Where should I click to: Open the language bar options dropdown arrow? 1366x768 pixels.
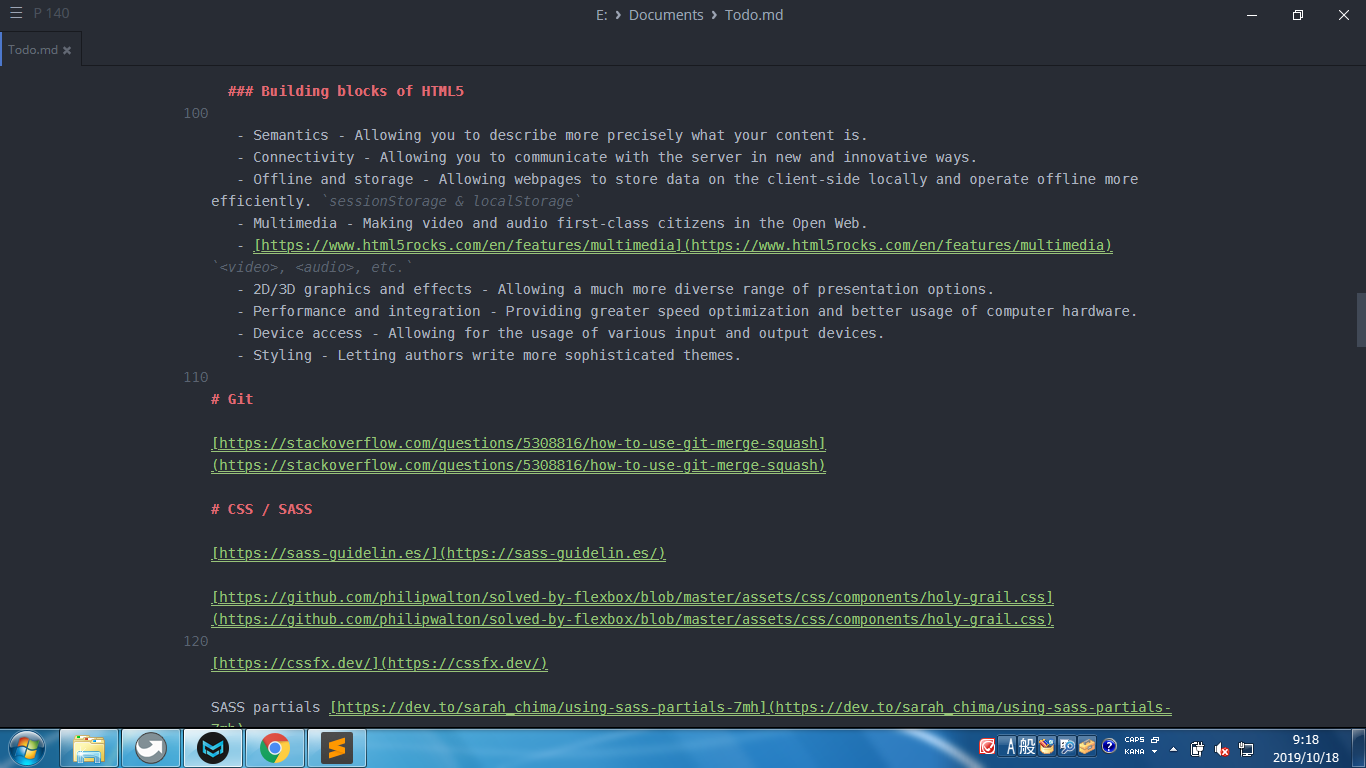pos(1155,752)
